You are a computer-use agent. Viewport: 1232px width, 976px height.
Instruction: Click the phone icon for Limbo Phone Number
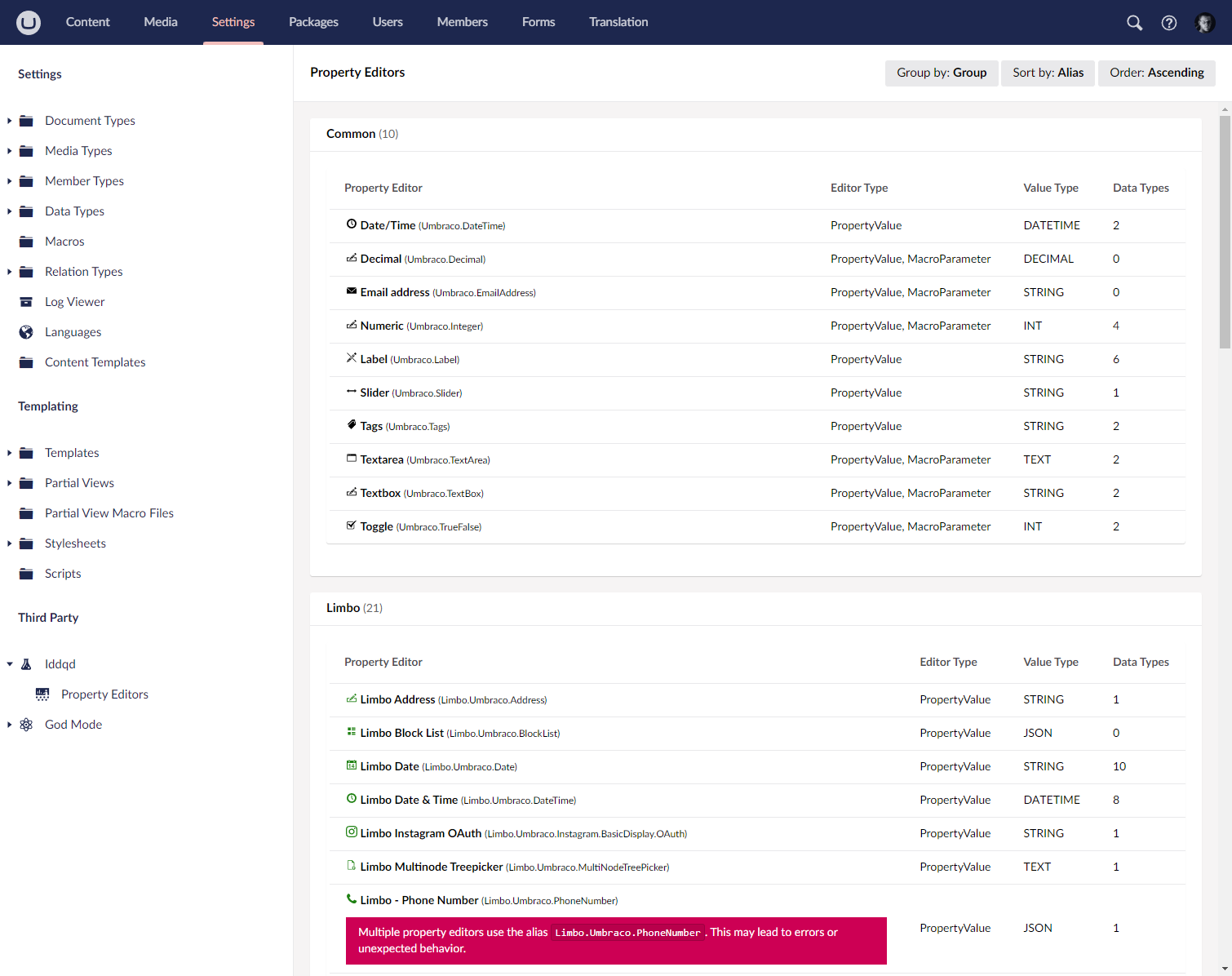click(x=351, y=898)
